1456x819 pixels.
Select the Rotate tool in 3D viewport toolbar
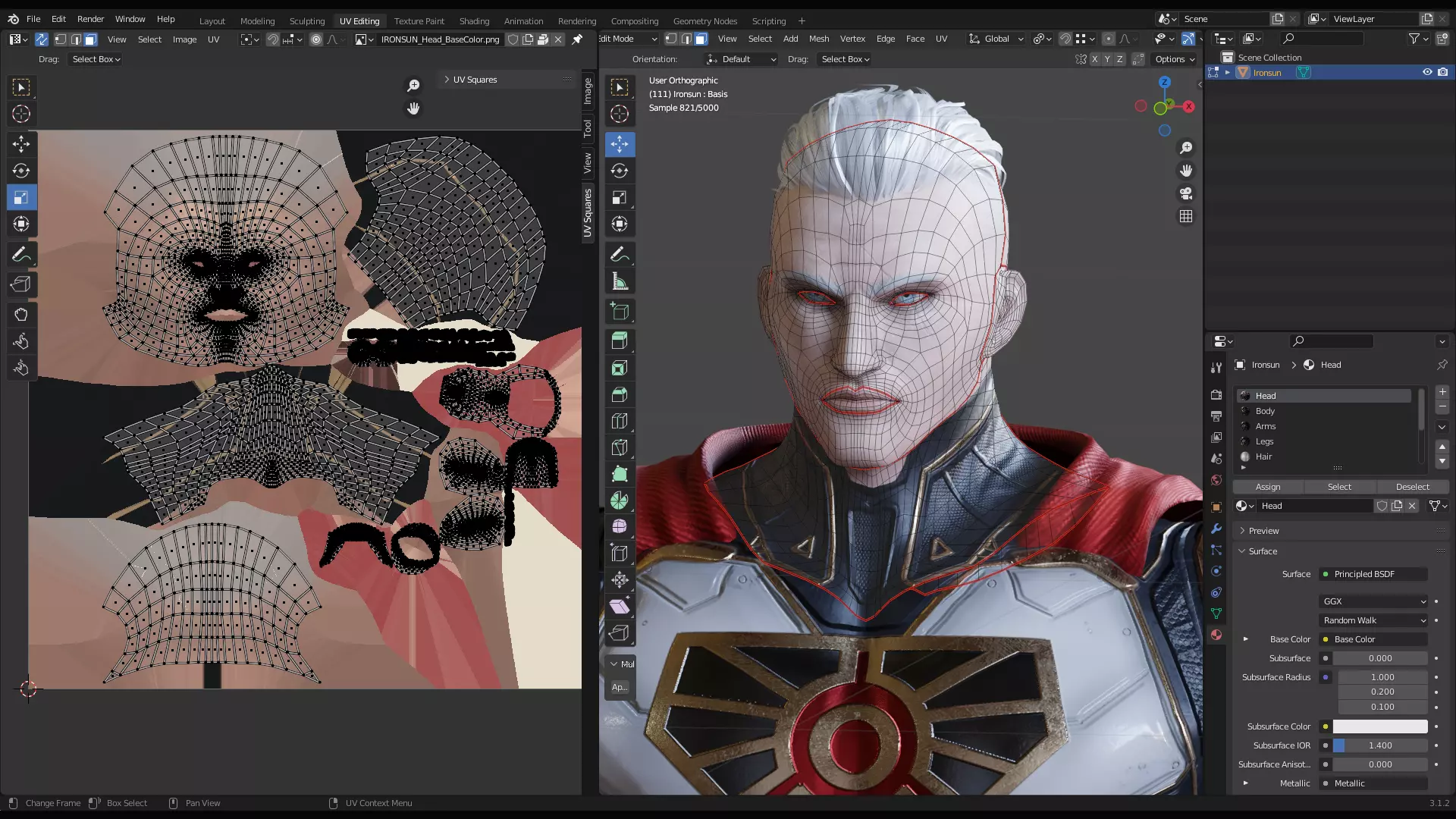620,171
